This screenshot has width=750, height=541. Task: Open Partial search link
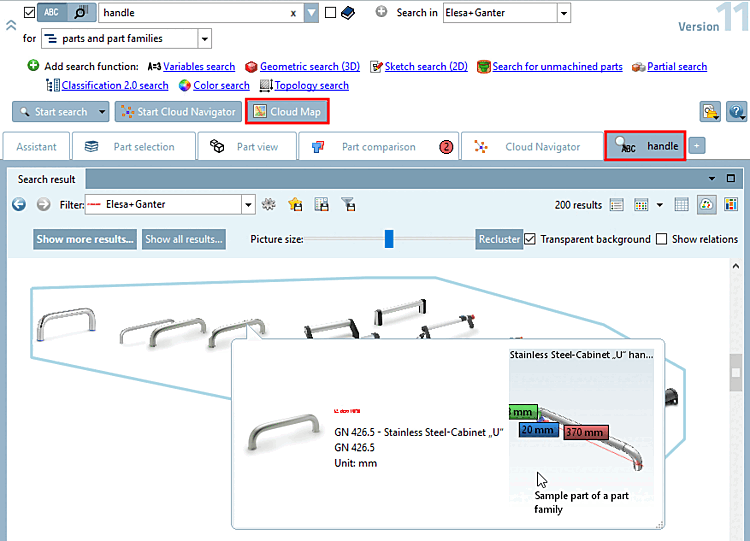(677, 66)
